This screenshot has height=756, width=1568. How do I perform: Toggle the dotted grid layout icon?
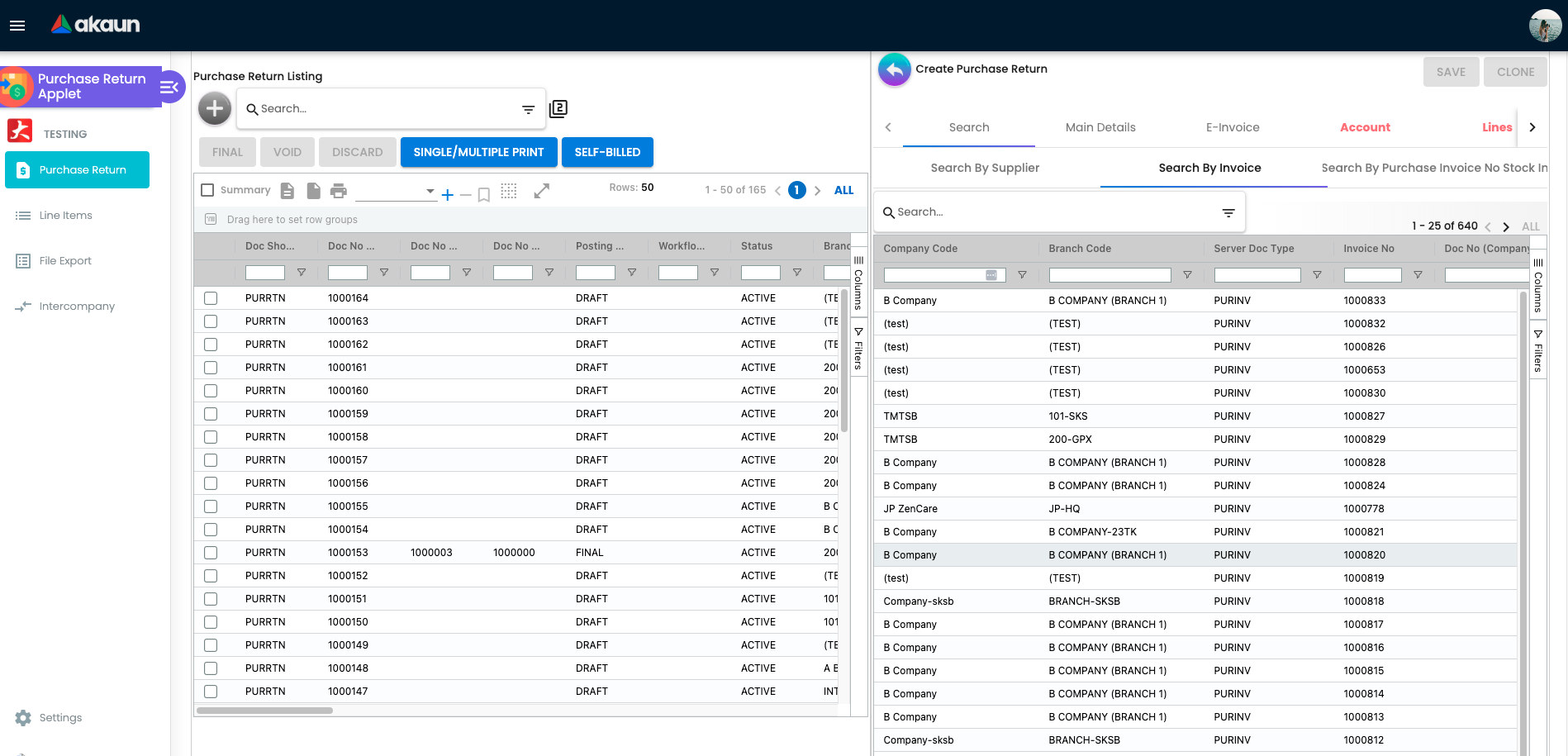509,191
